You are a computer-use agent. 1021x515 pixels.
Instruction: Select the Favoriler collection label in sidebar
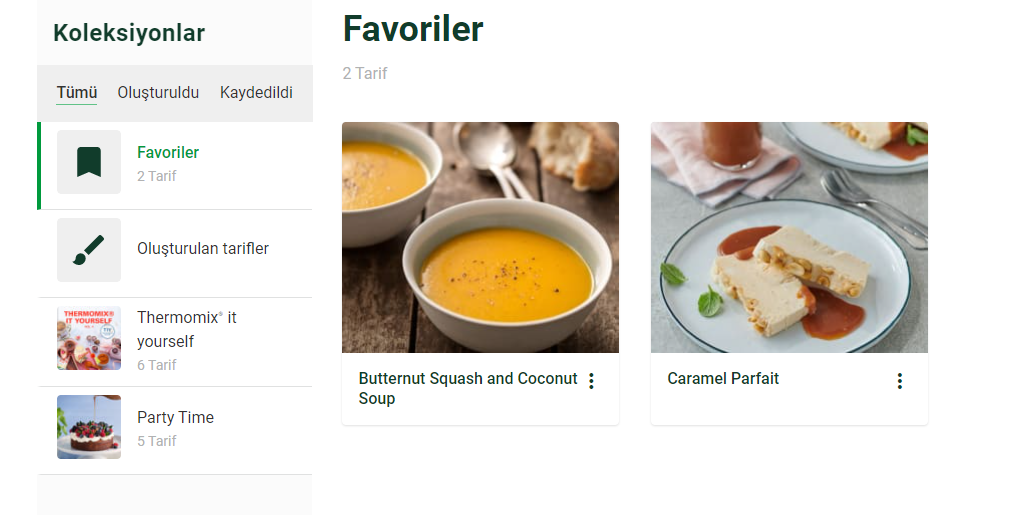(x=168, y=153)
